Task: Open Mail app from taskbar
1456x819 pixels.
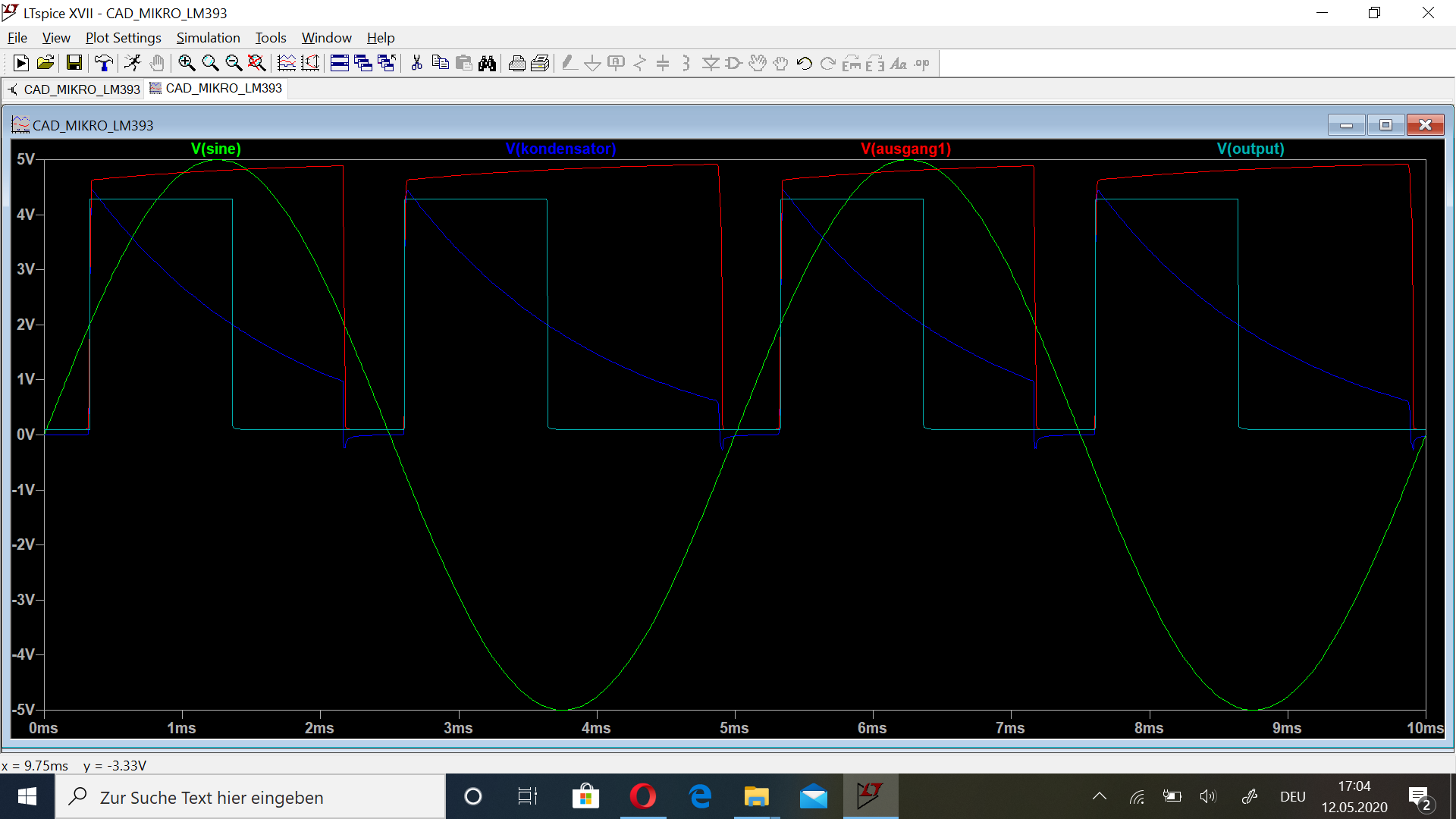Action: [x=814, y=796]
